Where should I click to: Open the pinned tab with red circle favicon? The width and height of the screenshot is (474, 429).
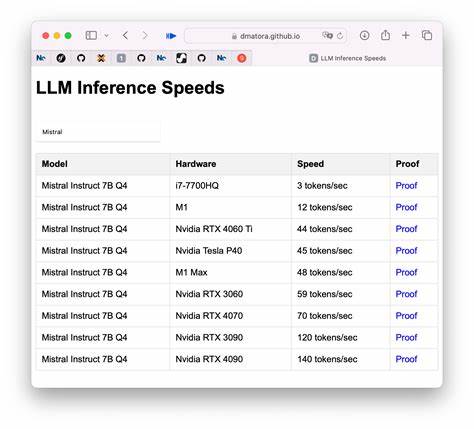(x=242, y=58)
